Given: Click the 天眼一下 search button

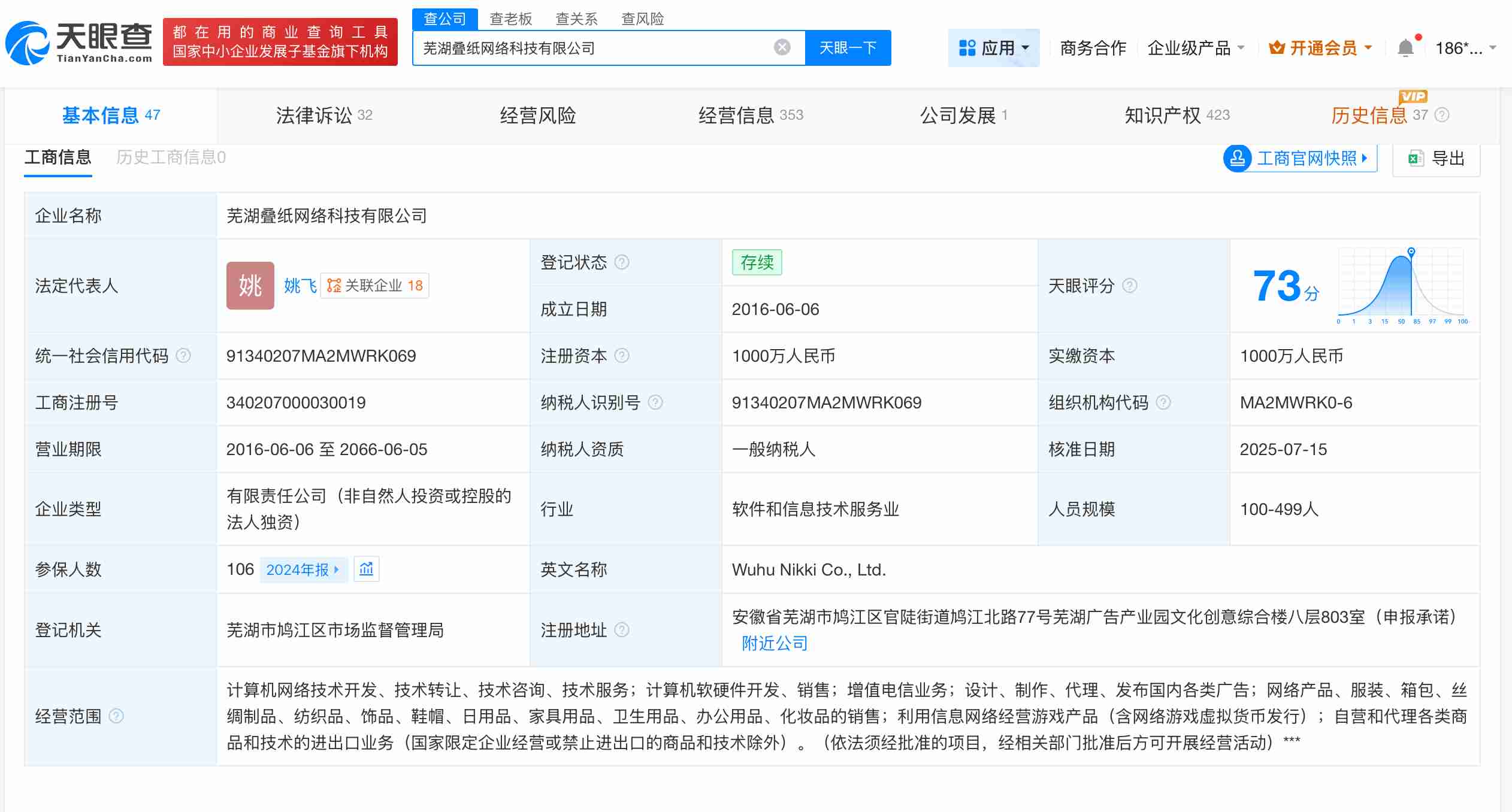Looking at the screenshot, I should pyautogui.click(x=848, y=47).
